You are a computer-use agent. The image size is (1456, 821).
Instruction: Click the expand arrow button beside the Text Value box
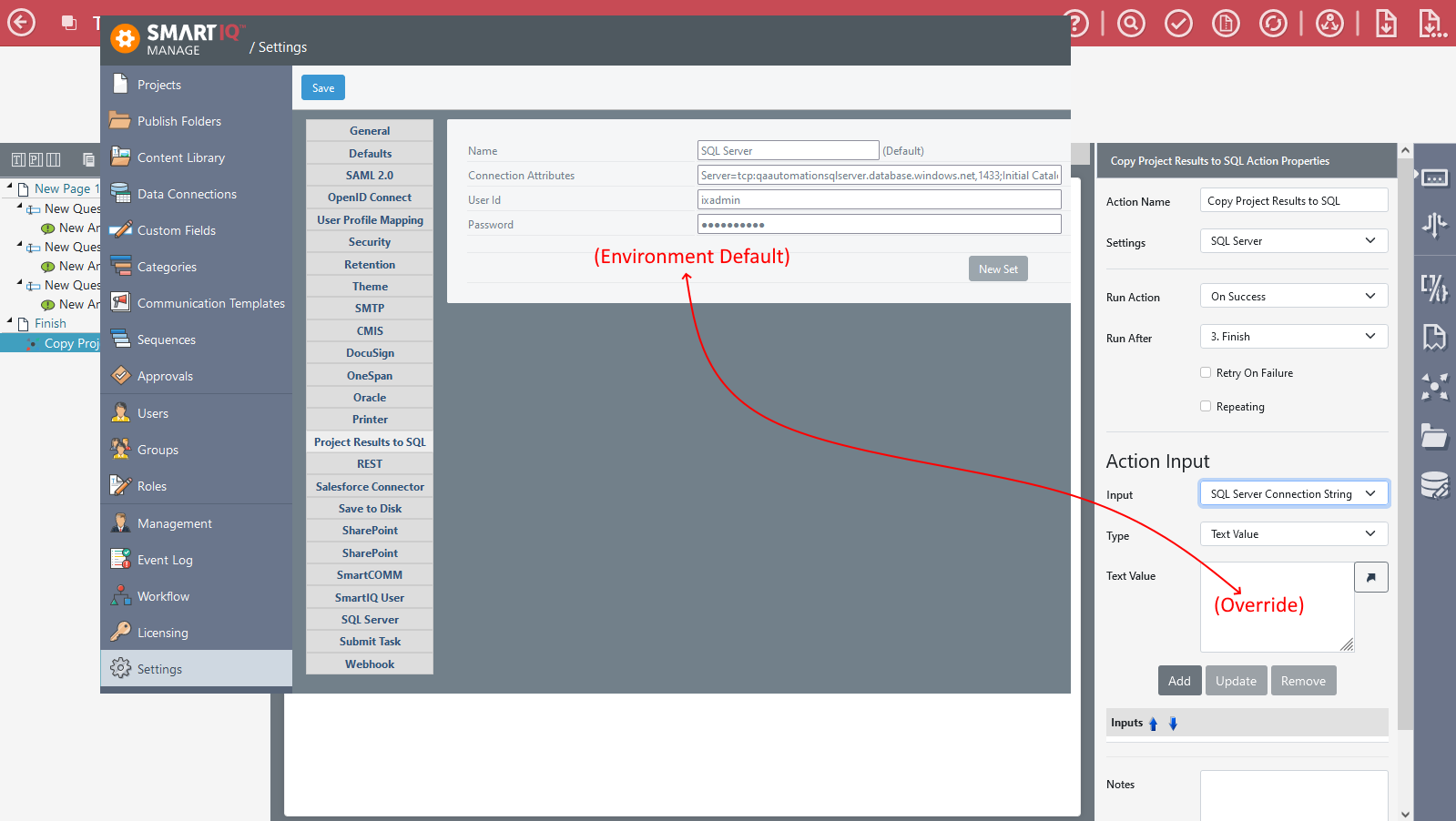[1370, 577]
